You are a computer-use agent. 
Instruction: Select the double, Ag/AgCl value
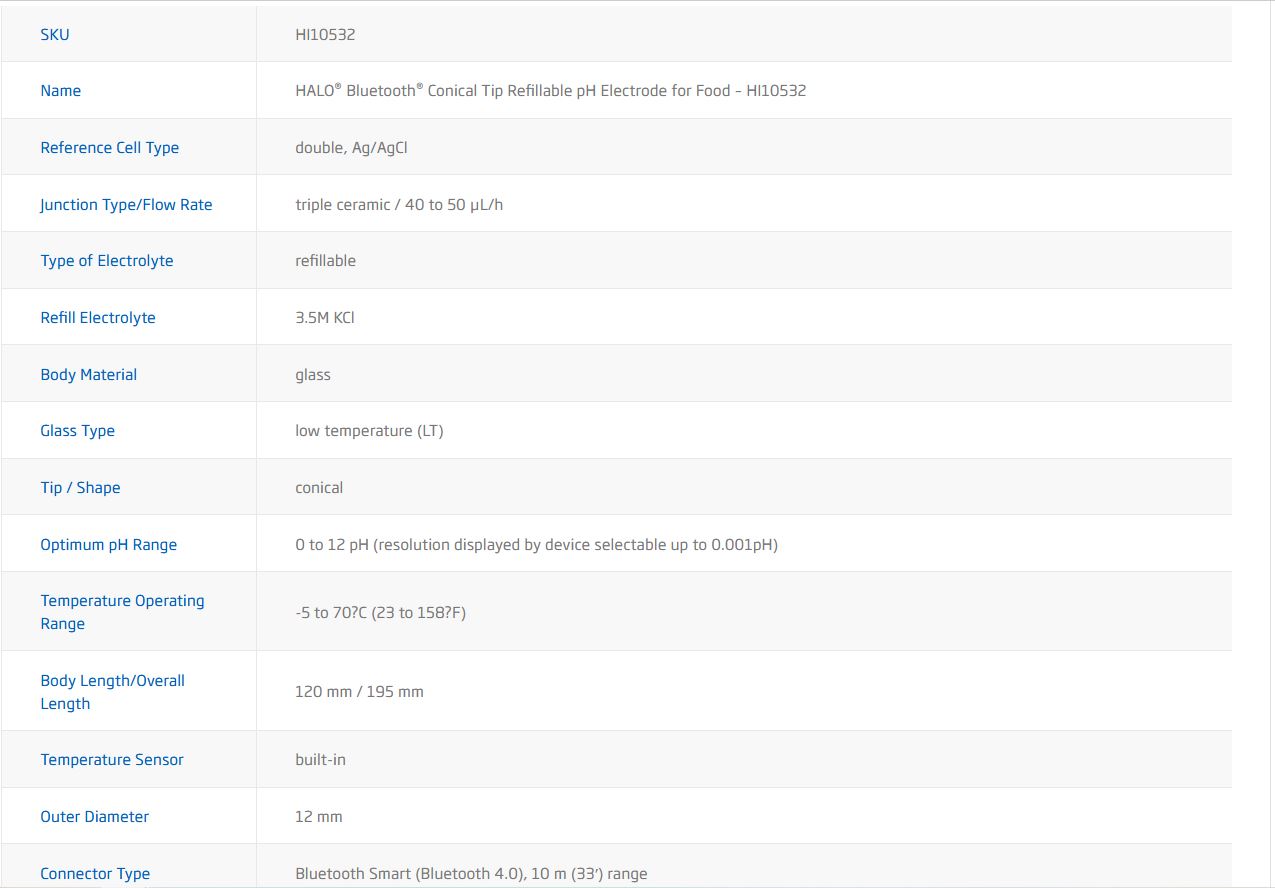[x=351, y=148]
